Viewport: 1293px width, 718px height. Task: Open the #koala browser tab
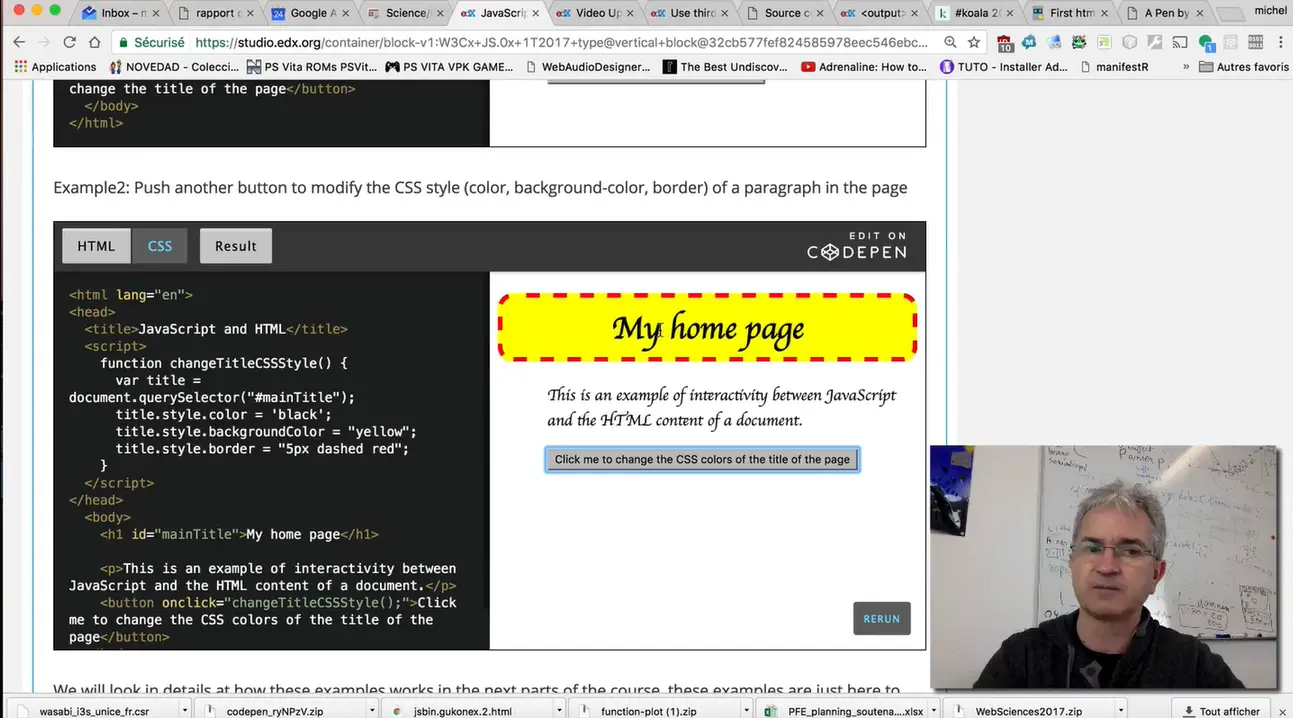[x=974, y=13]
